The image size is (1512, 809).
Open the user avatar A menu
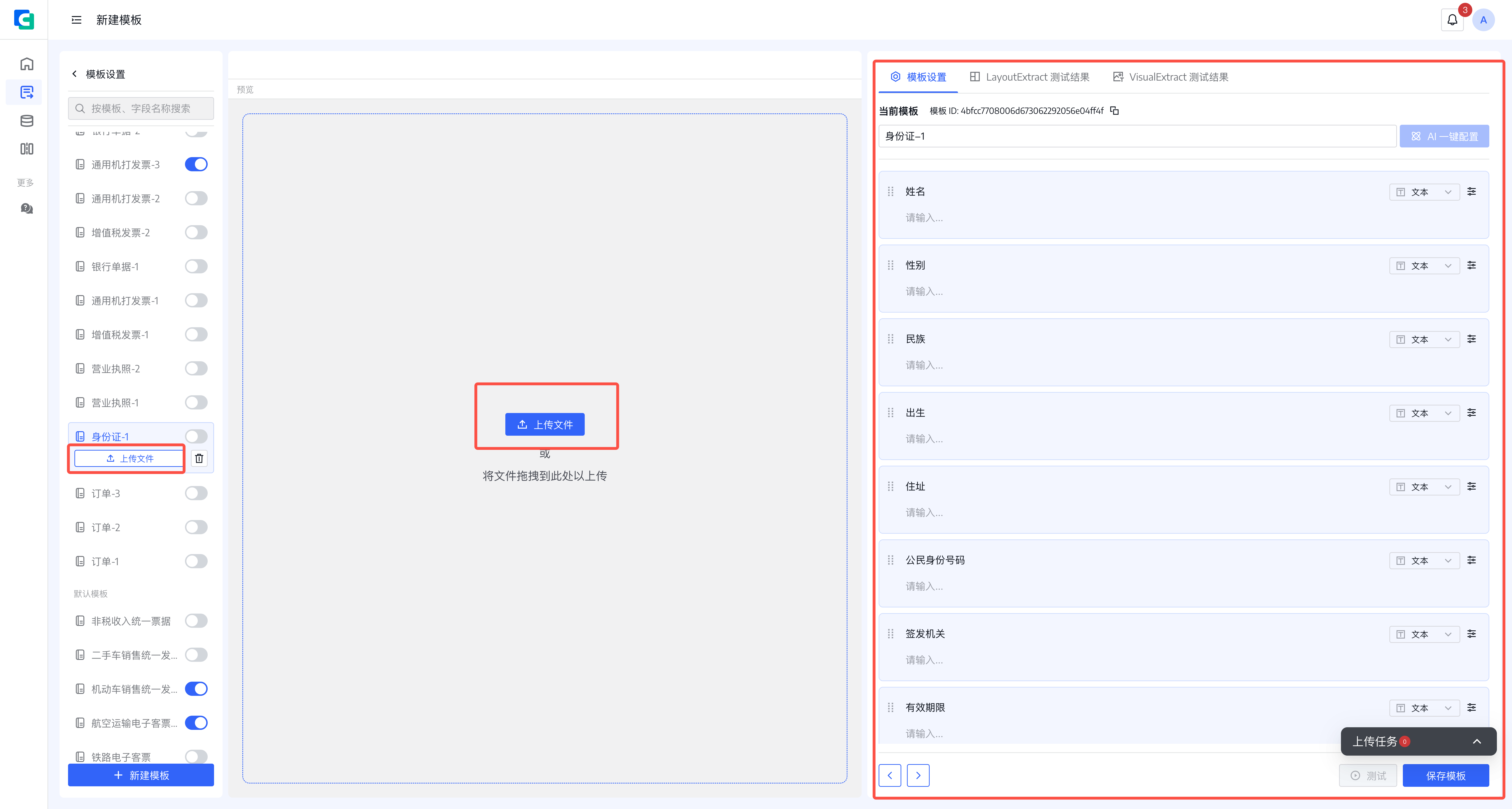coord(1483,20)
